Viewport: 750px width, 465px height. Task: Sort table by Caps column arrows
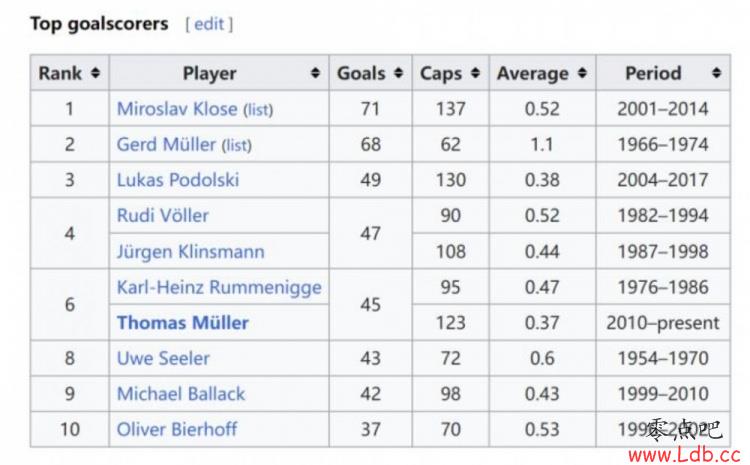click(x=475, y=73)
